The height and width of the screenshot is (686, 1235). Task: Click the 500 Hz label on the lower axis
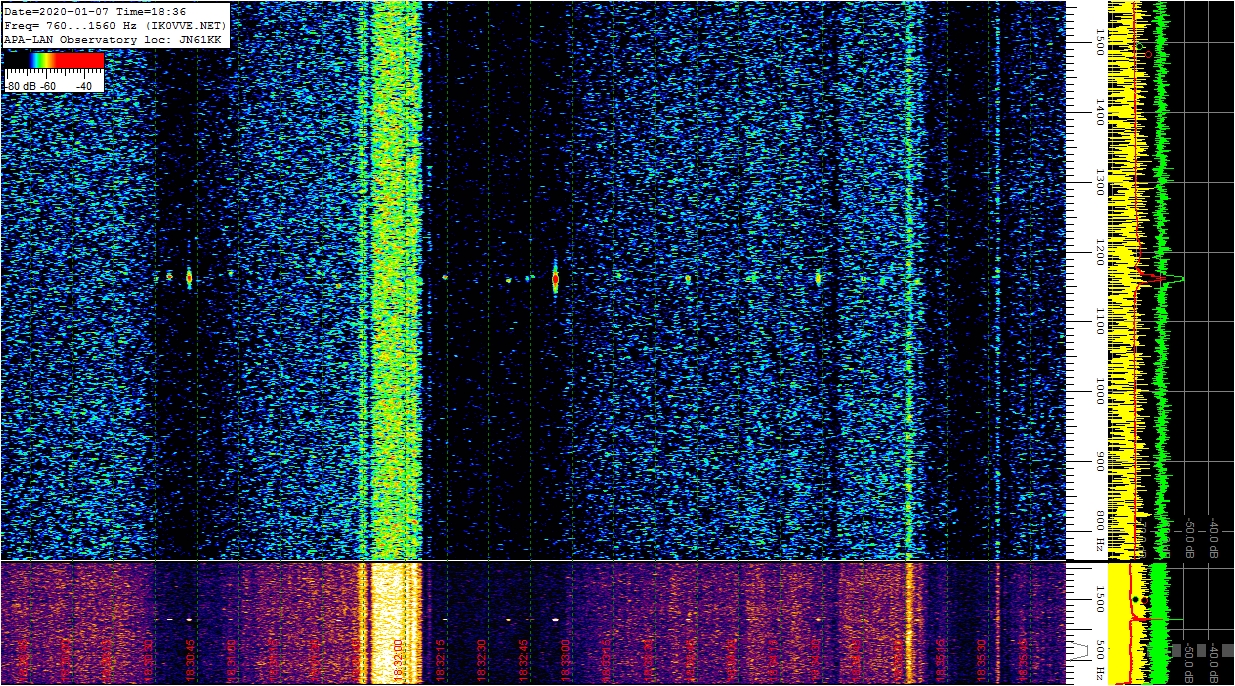coord(1099,659)
